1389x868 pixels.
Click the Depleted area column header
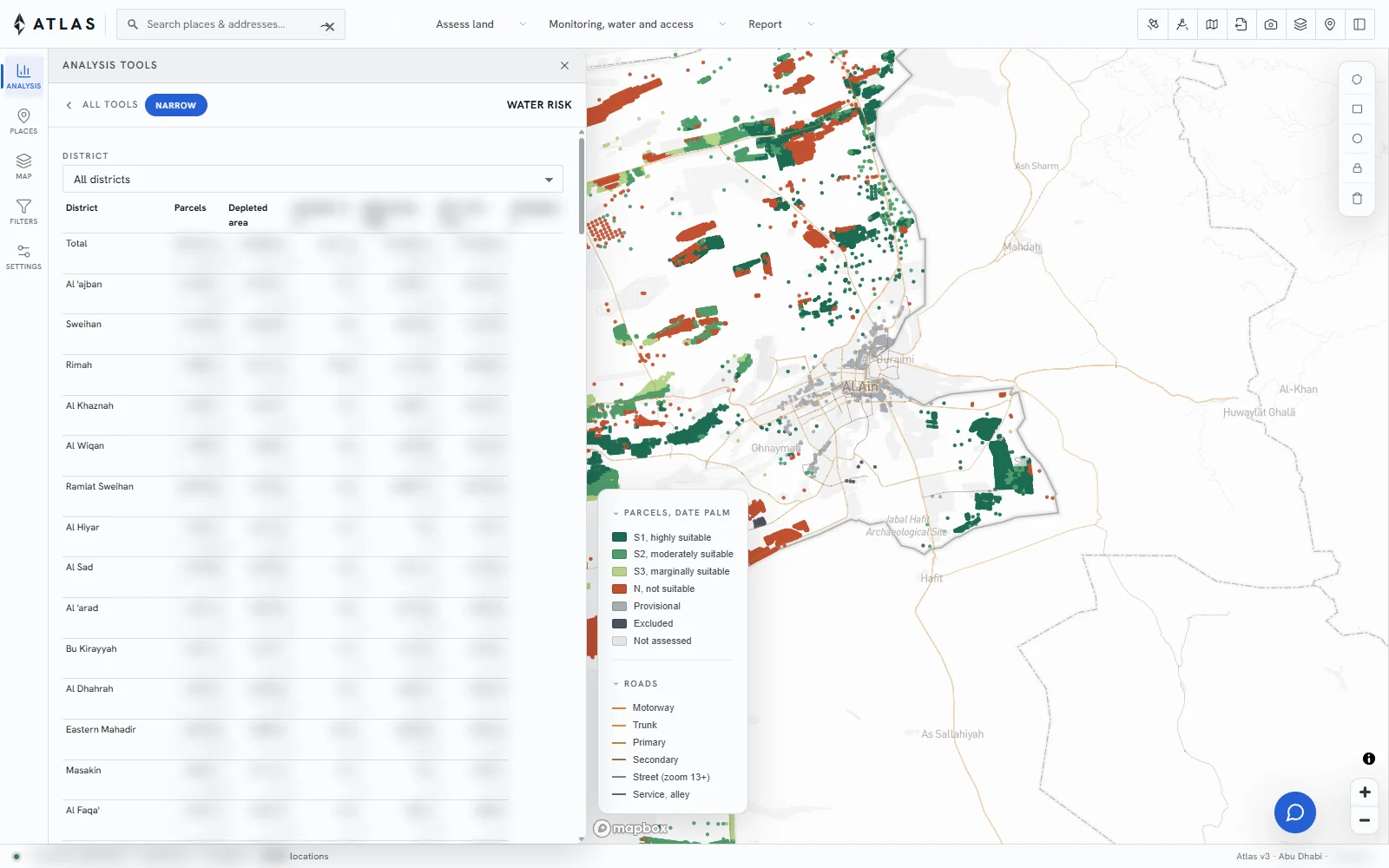[x=247, y=215]
